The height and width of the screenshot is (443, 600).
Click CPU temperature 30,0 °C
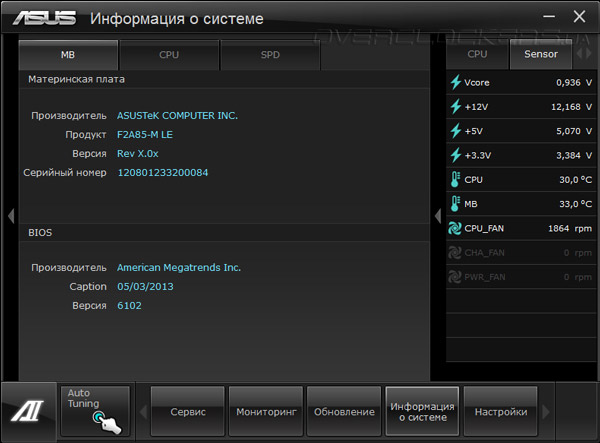[576, 180]
